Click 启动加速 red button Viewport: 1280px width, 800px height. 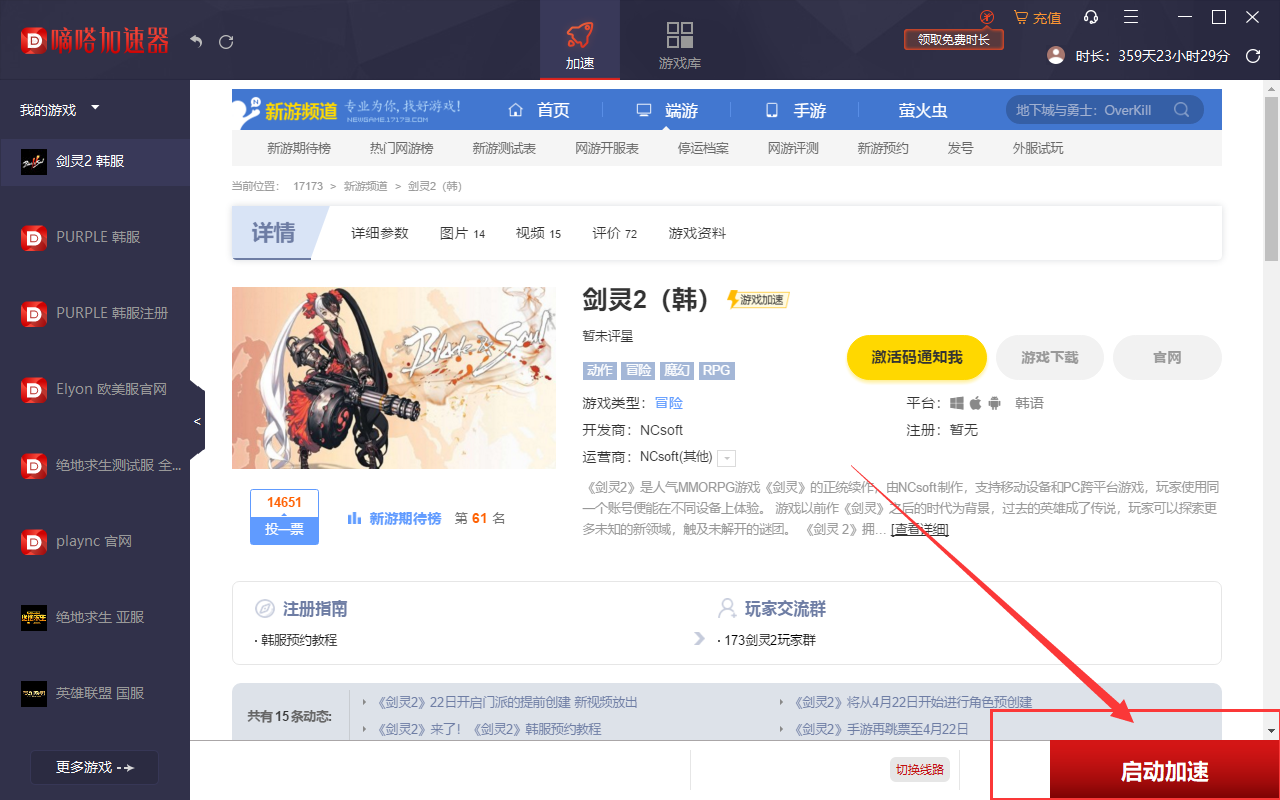(1165, 771)
